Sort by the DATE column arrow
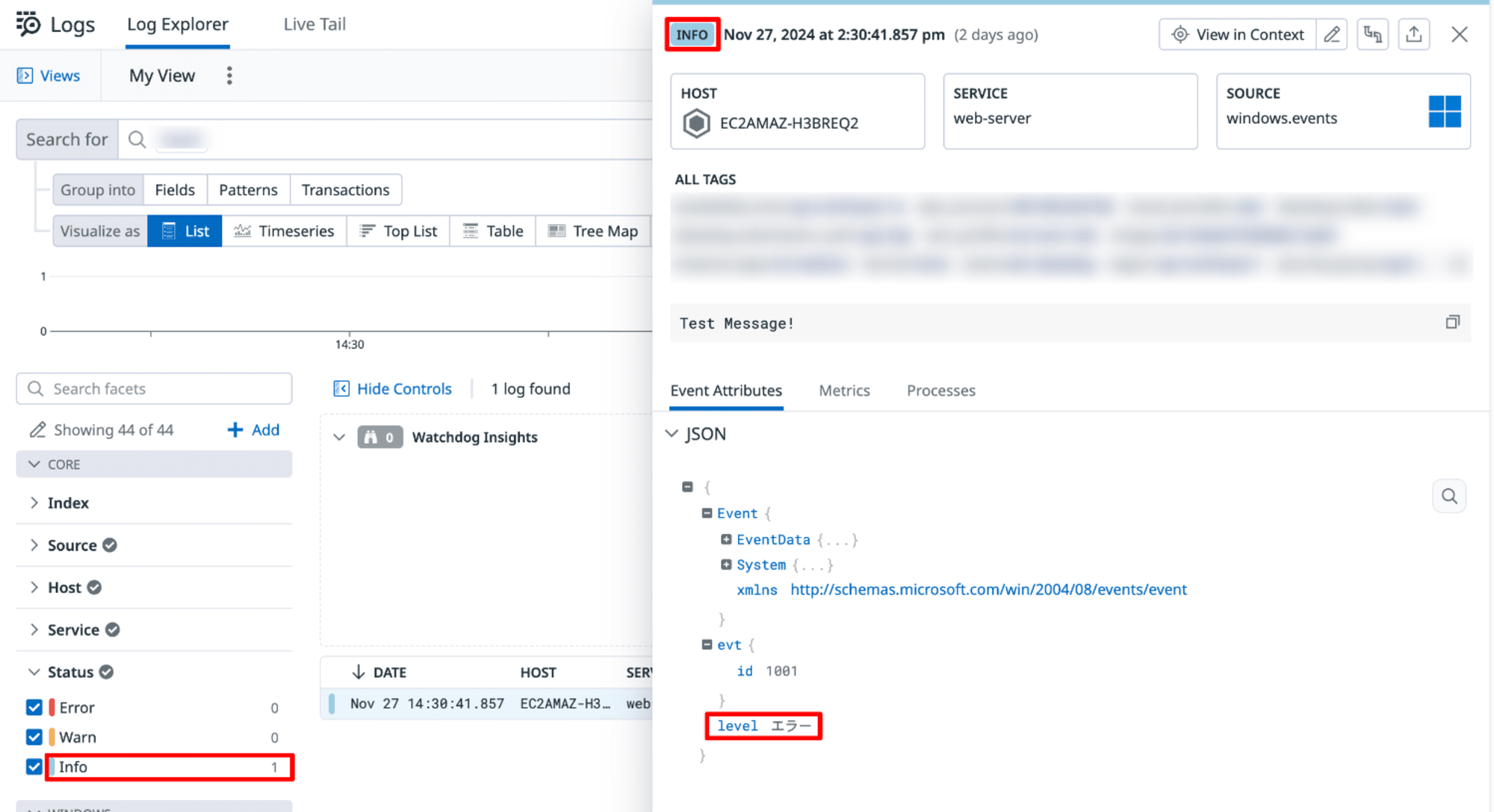The image size is (1494, 812). click(359, 672)
